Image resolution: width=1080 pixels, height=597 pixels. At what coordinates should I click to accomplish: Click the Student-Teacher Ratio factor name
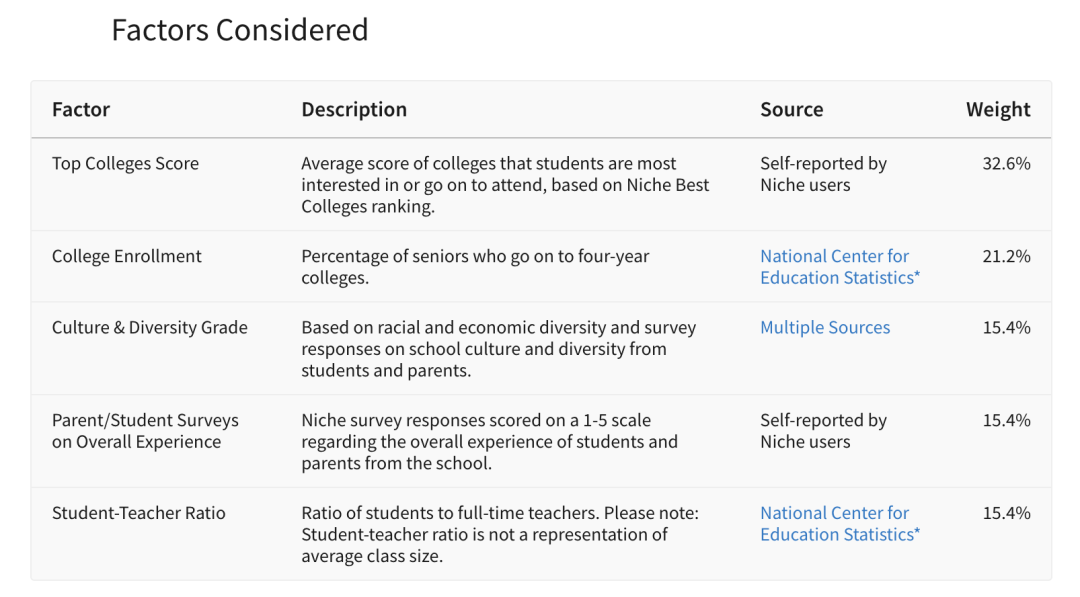138,514
